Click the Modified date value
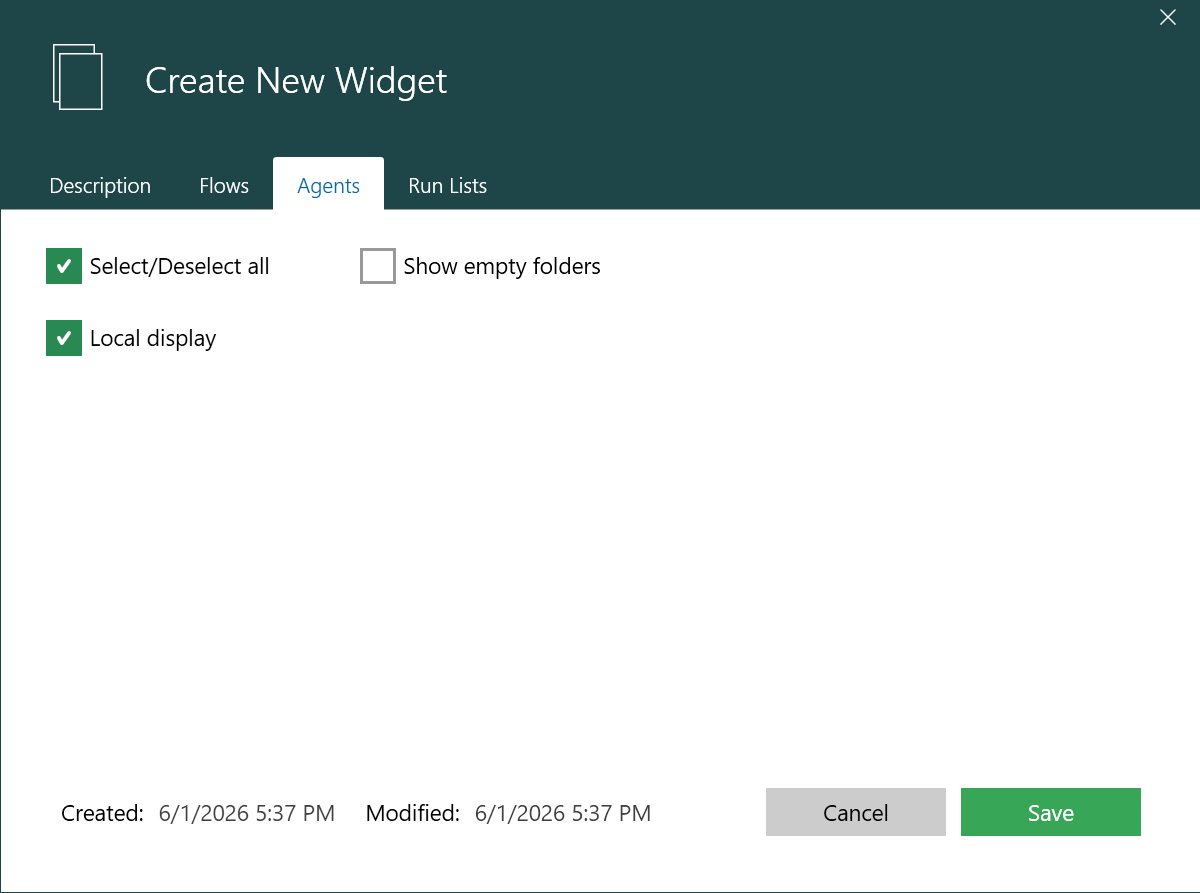 pyautogui.click(x=563, y=813)
